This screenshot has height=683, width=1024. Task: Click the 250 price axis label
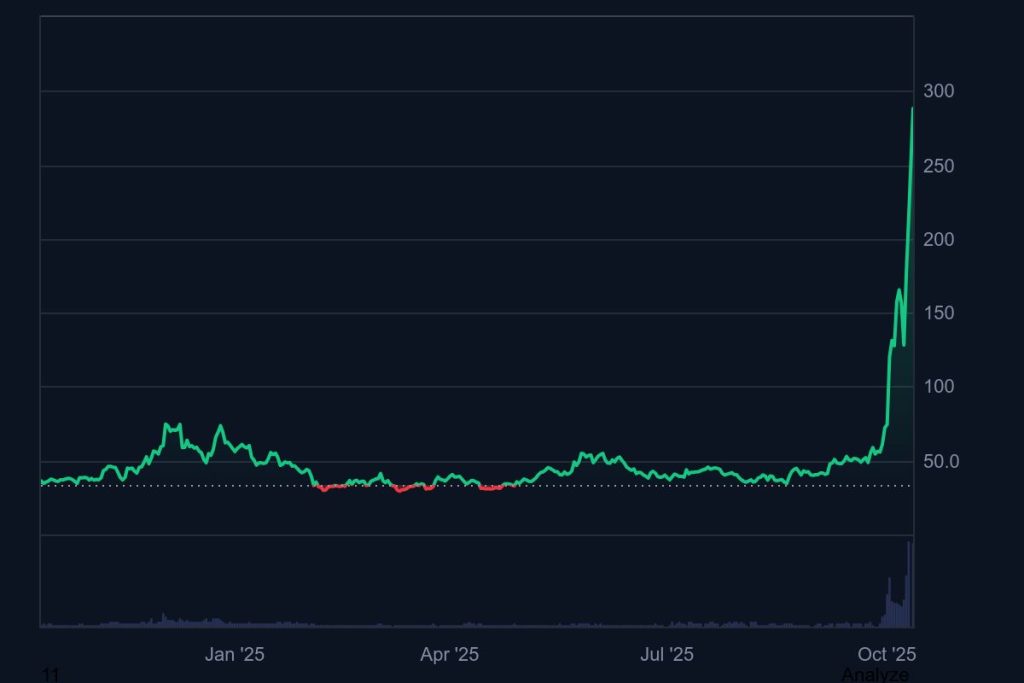[x=939, y=166]
